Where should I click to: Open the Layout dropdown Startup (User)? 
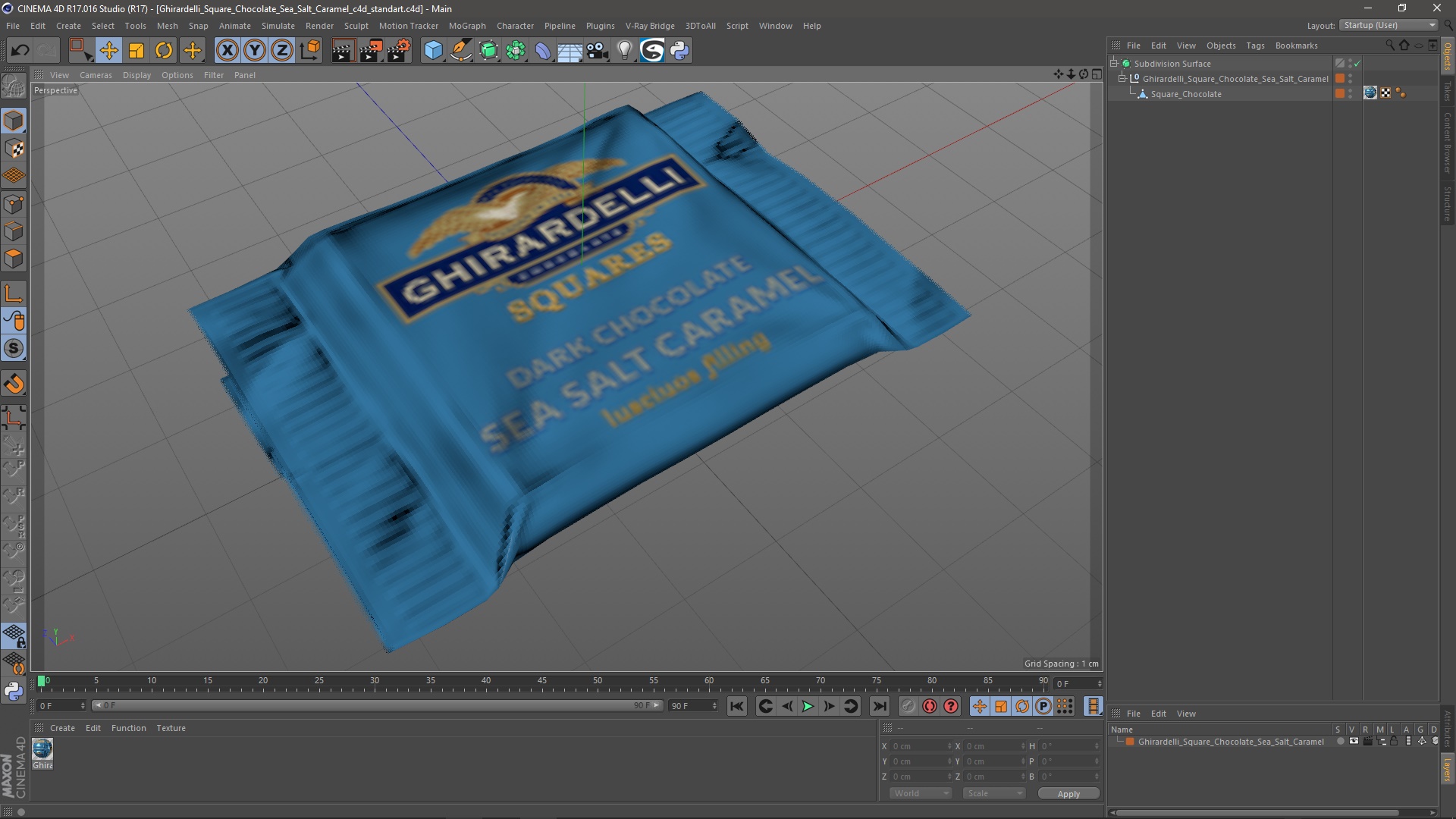click(1389, 25)
